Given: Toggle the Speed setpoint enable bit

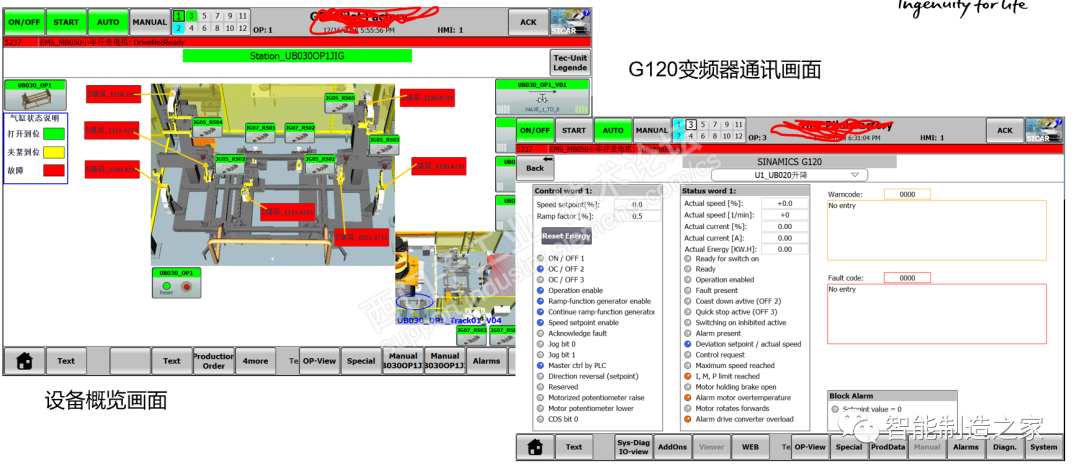Looking at the screenshot, I should (541, 322).
